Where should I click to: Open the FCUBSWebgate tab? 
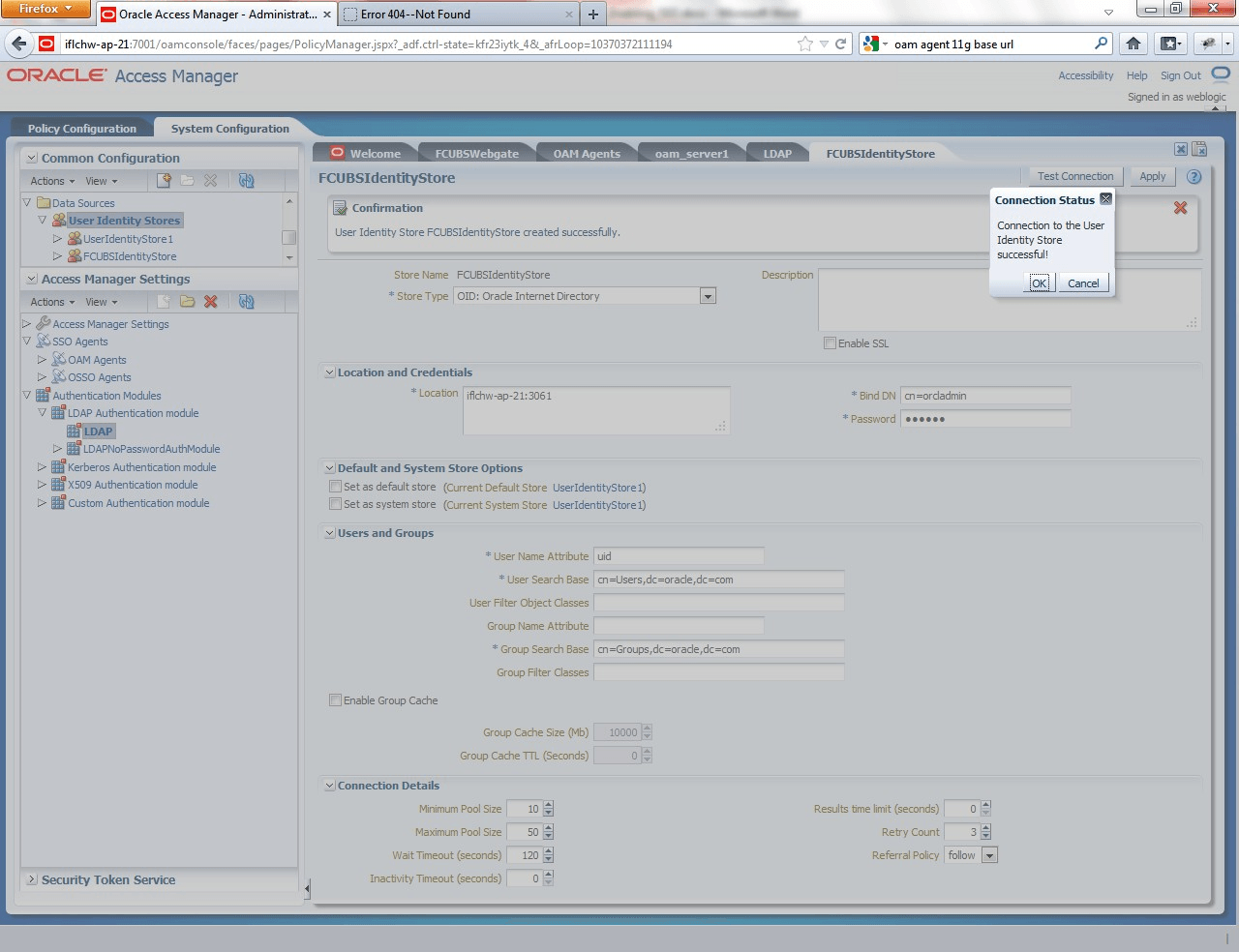point(476,153)
